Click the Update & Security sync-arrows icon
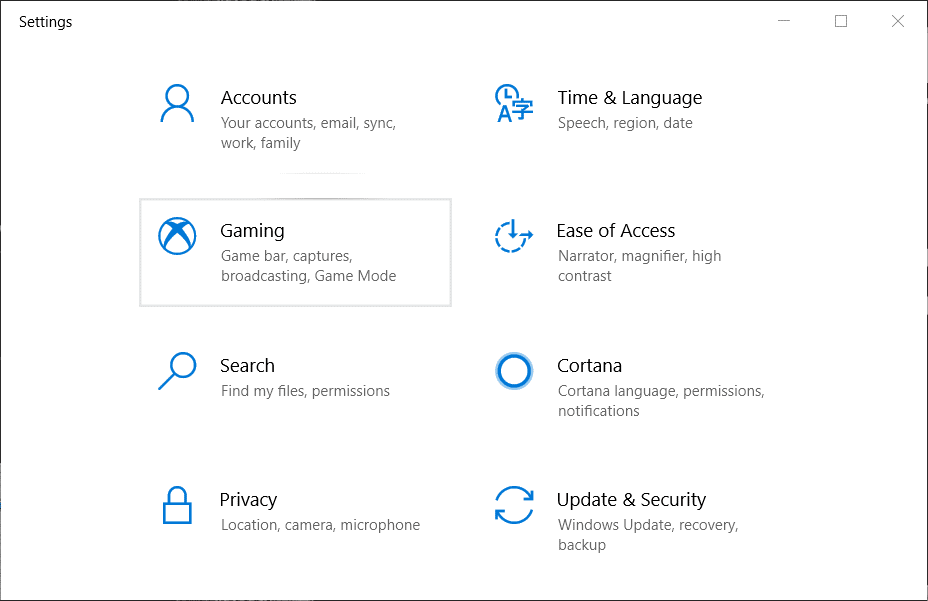Screen dimensions: 928x601 pyautogui.click(x=514, y=505)
